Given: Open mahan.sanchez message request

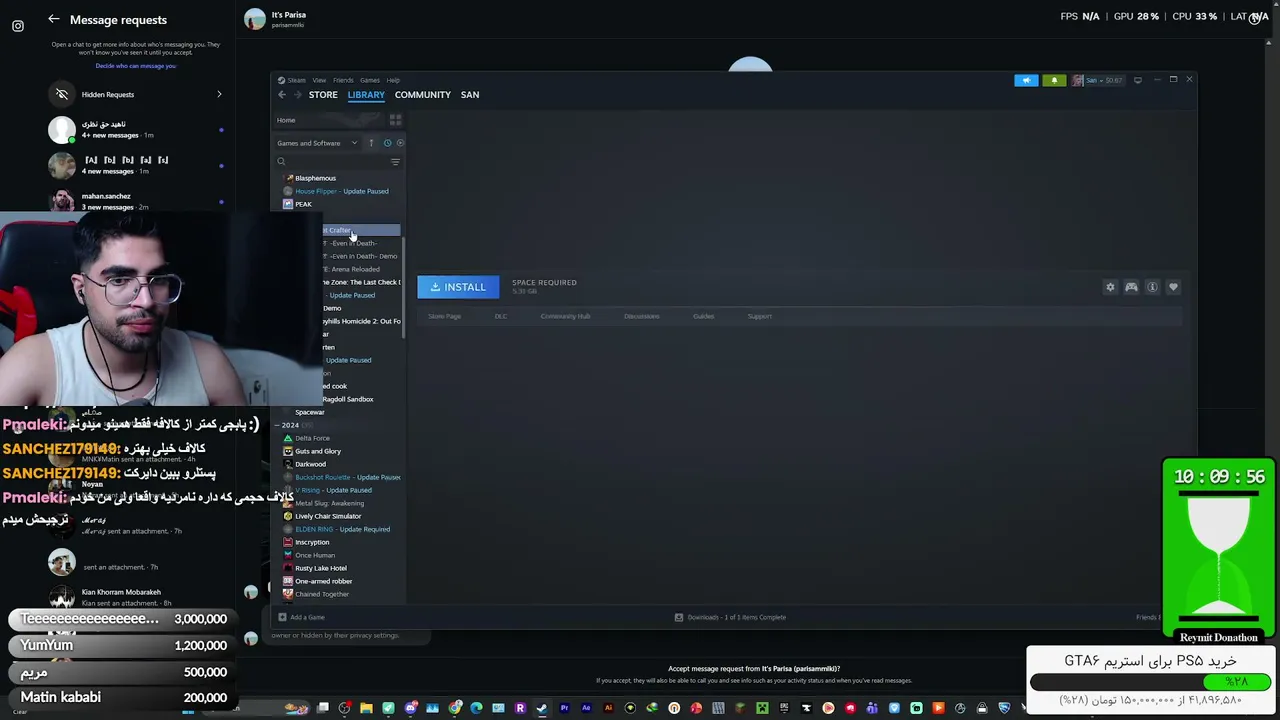Looking at the screenshot, I should point(136,200).
